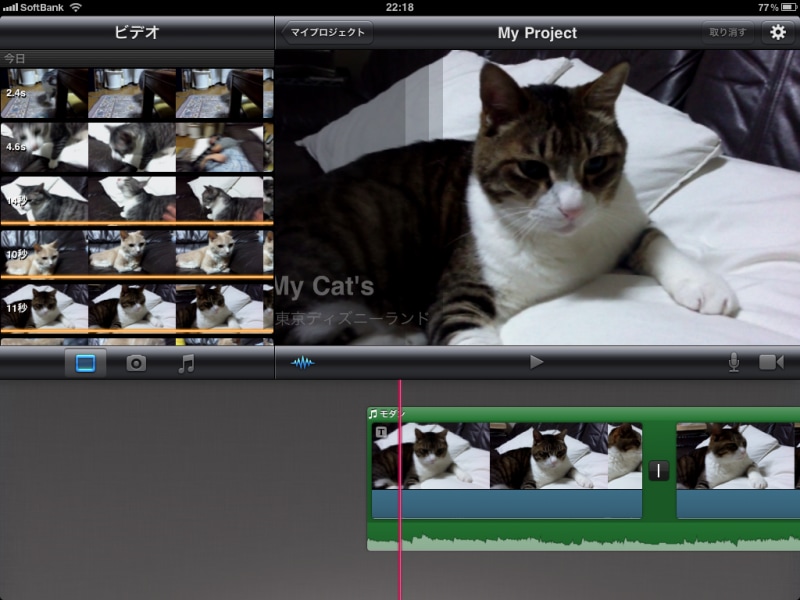Play the project preview
The height and width of the screenshot is (600, 800).
click(536, 362)
